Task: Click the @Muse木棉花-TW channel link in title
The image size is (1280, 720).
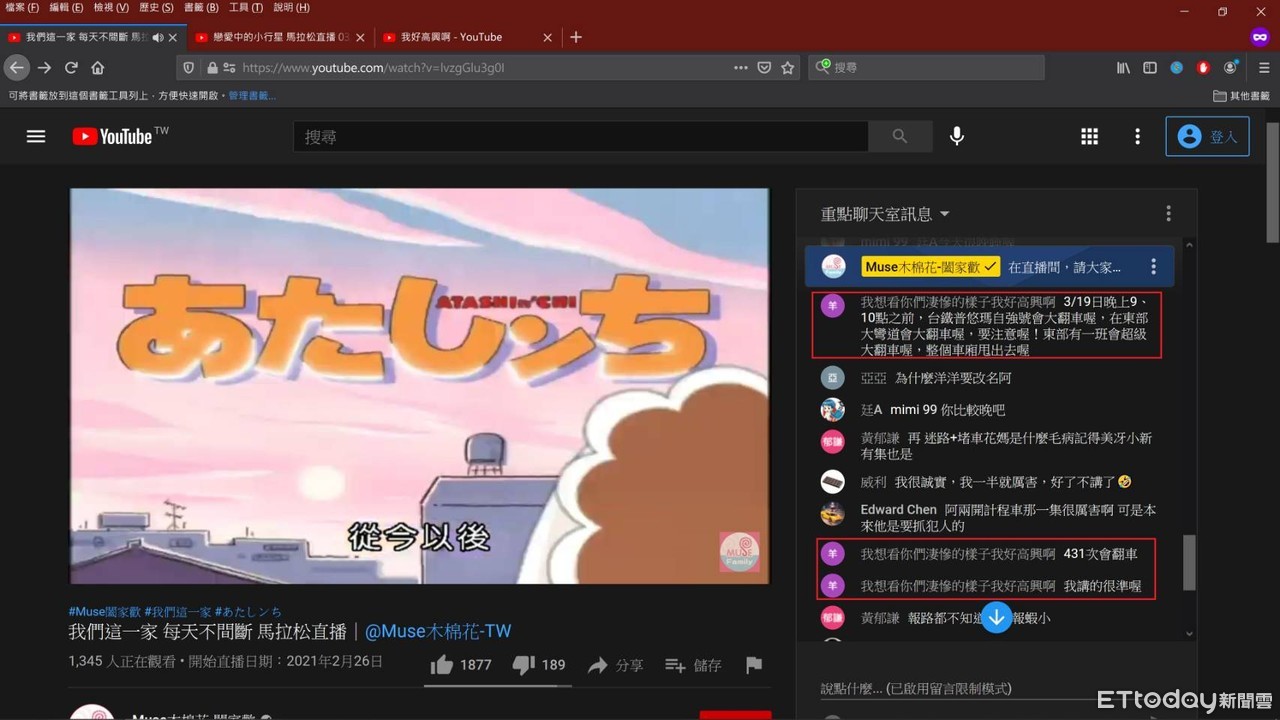Action: (x=438, y=631)
